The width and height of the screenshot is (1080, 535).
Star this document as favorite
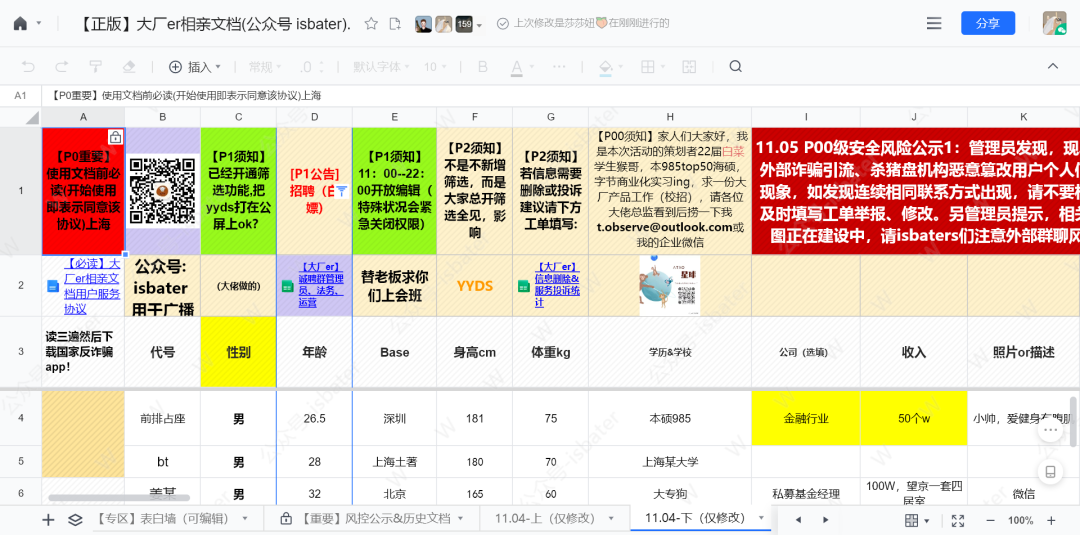tap(371, 23)
